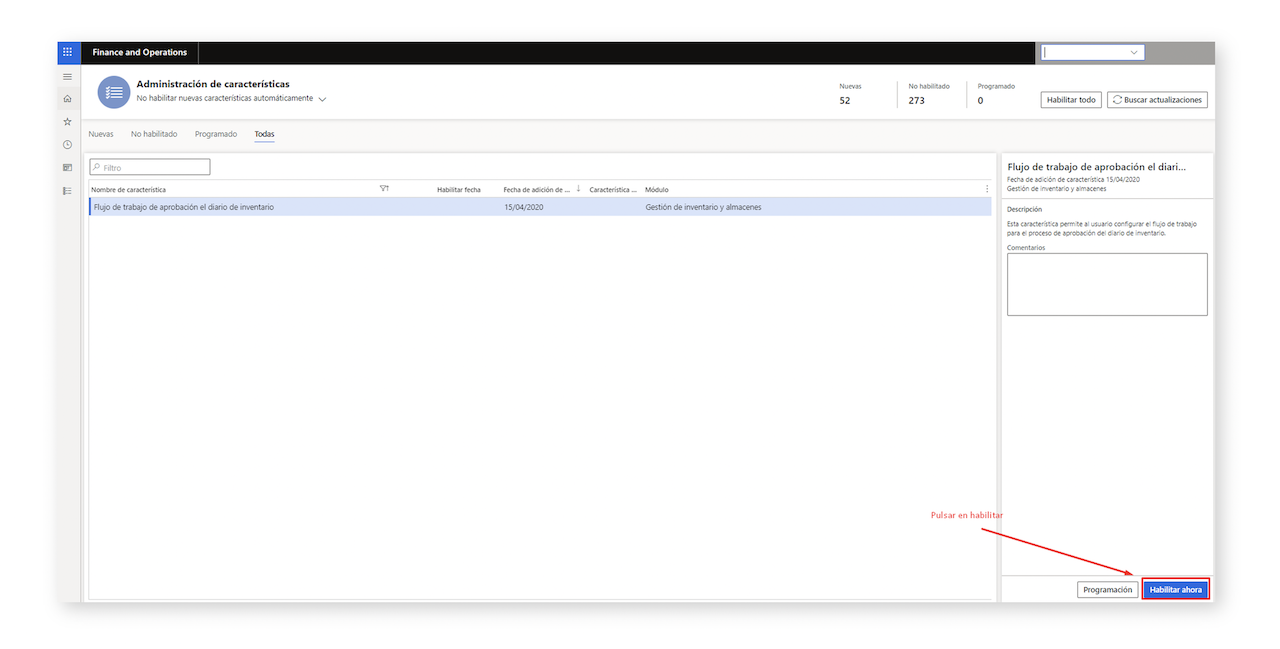Click the Buscar actualizaciones button

pos(1157,100)
